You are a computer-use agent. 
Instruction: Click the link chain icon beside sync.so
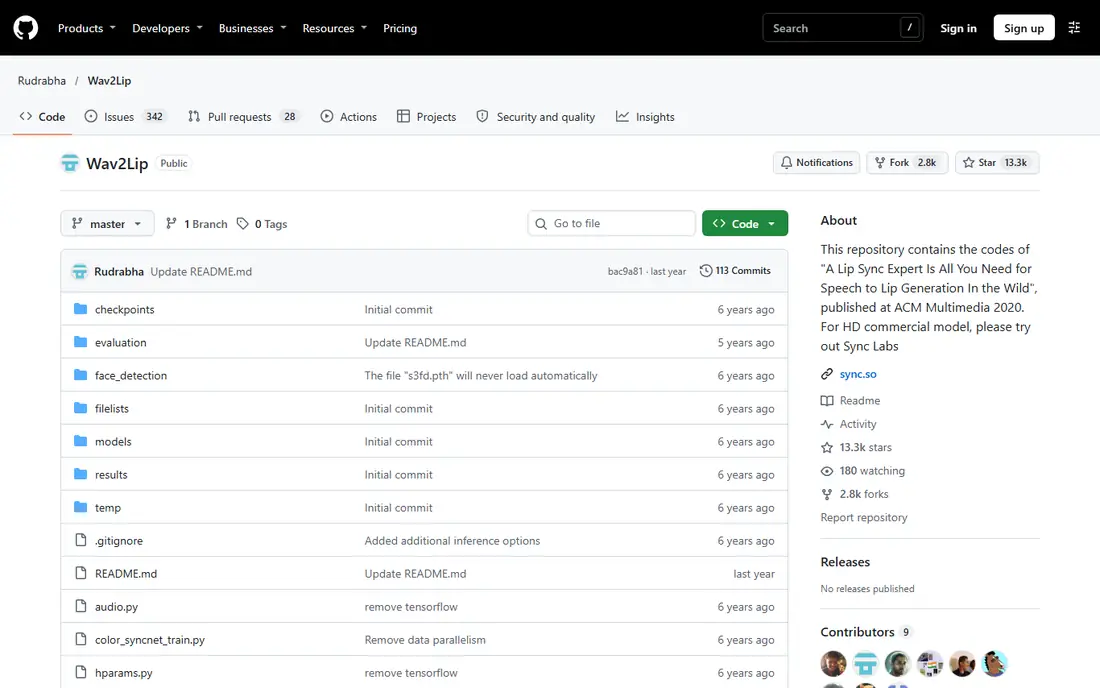click(827, 375)
